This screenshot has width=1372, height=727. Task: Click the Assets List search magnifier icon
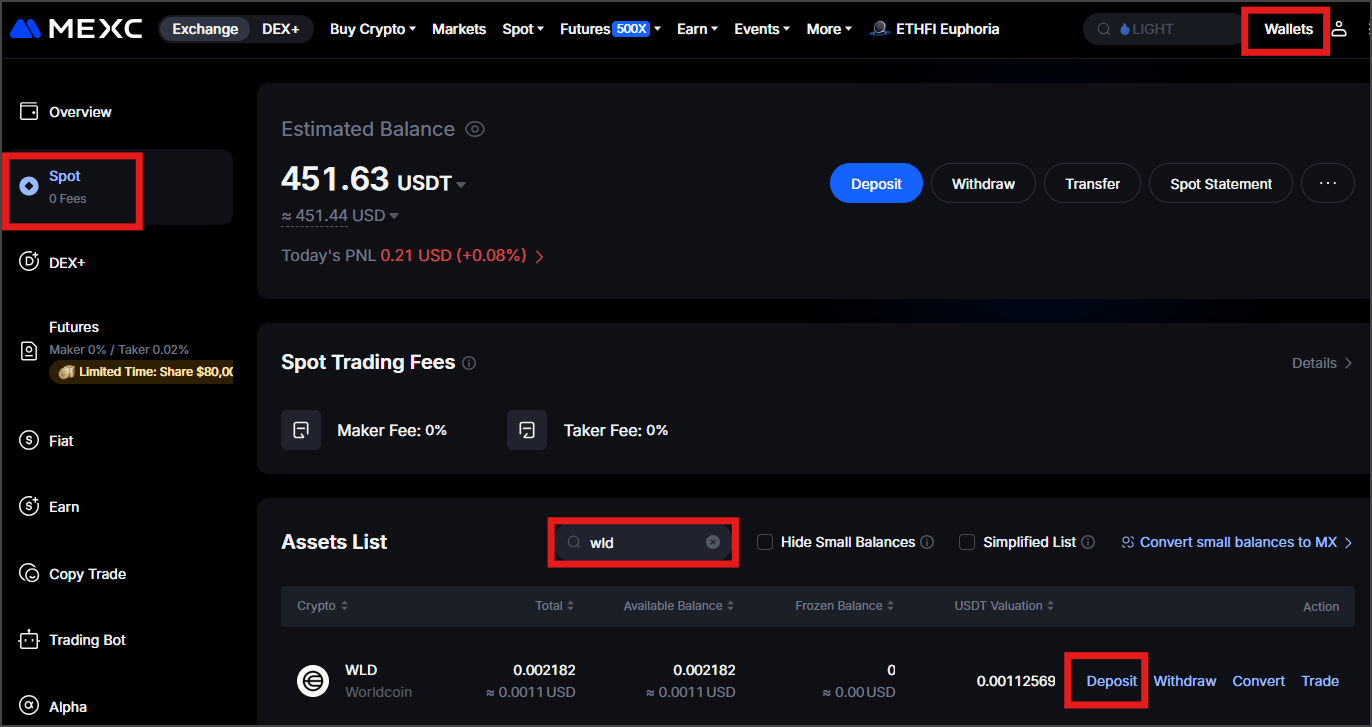pos(574,542)
